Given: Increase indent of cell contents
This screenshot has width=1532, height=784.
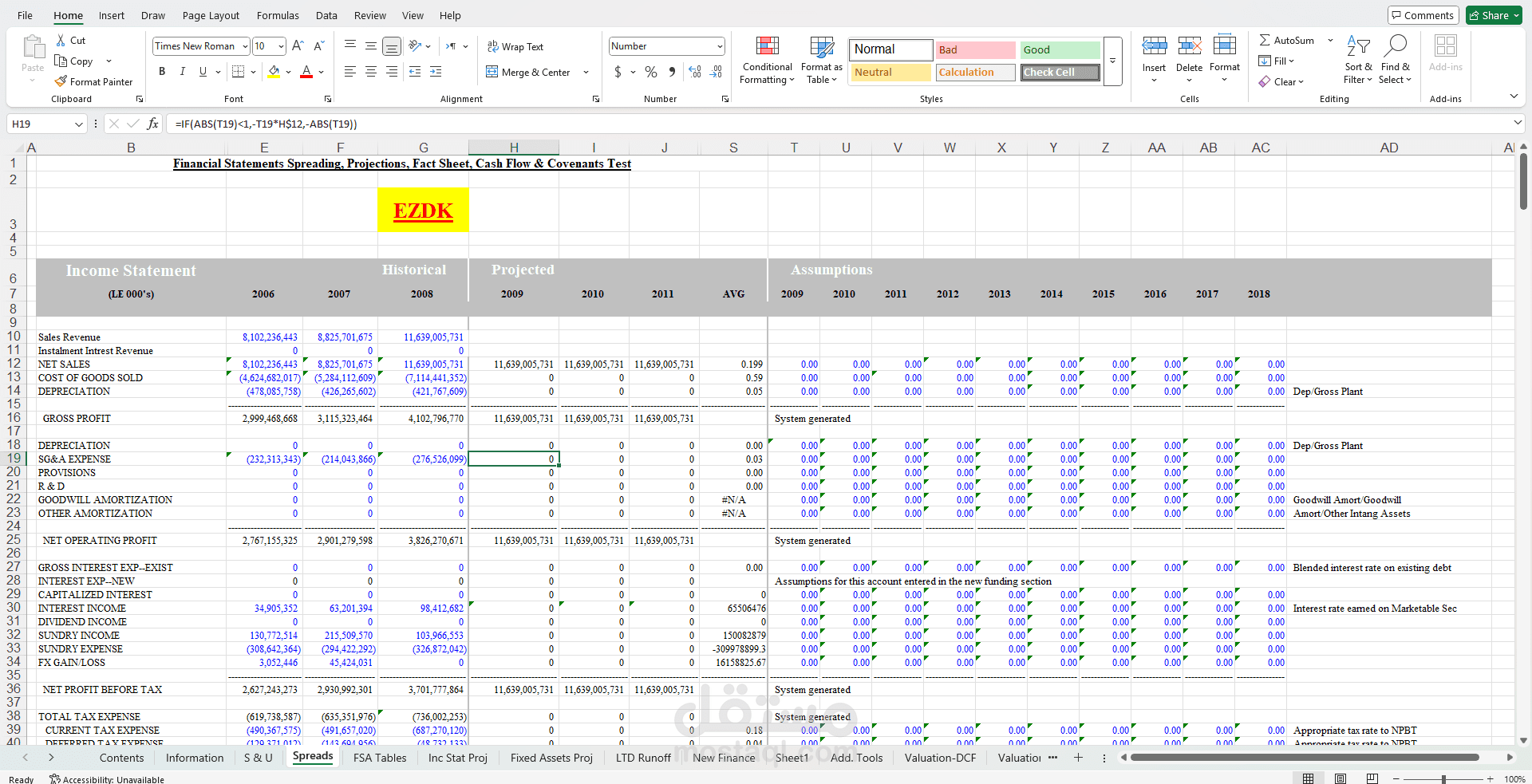Looking at the screenshot, I should coord(436,72).
